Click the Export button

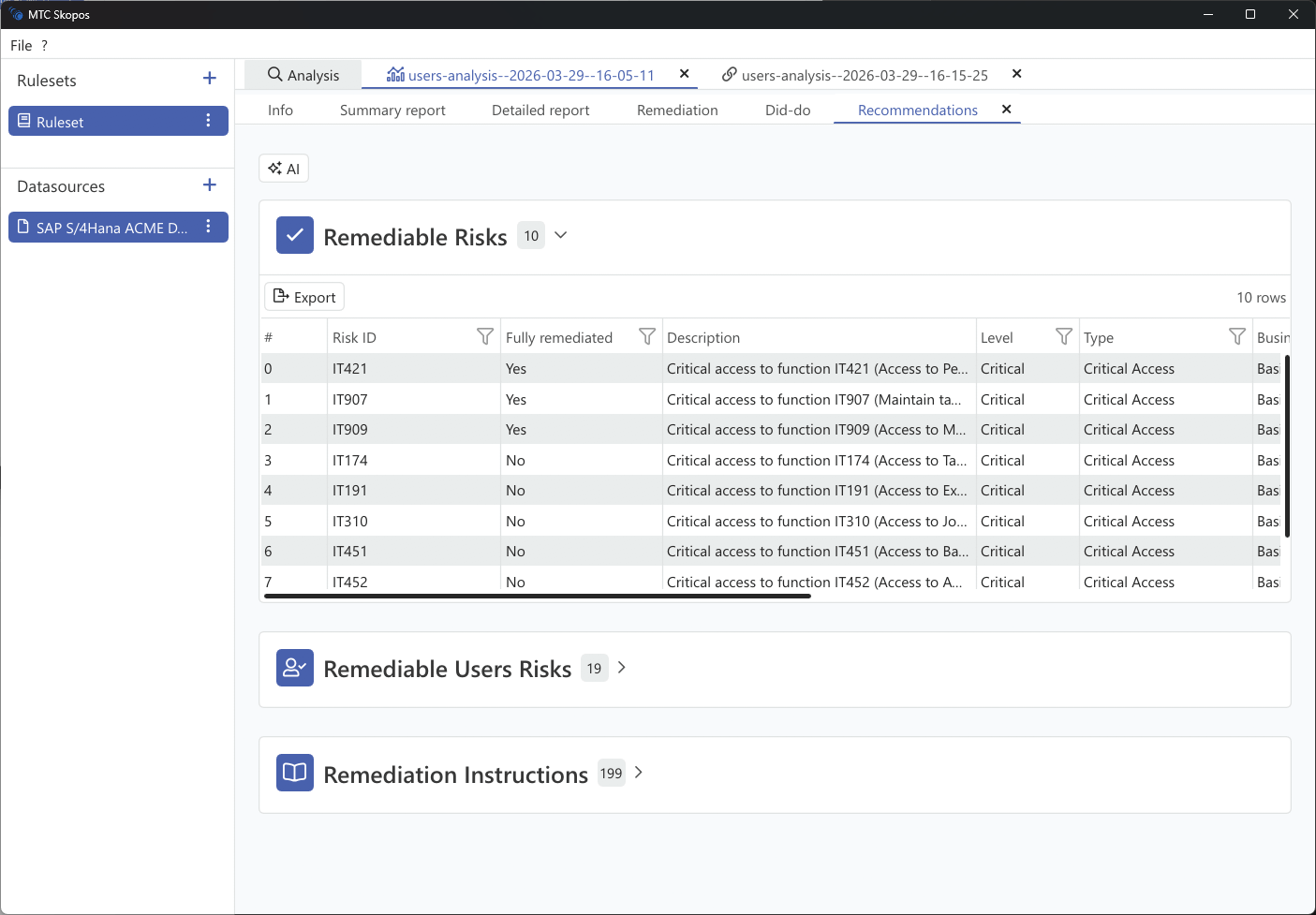(303, 296)
